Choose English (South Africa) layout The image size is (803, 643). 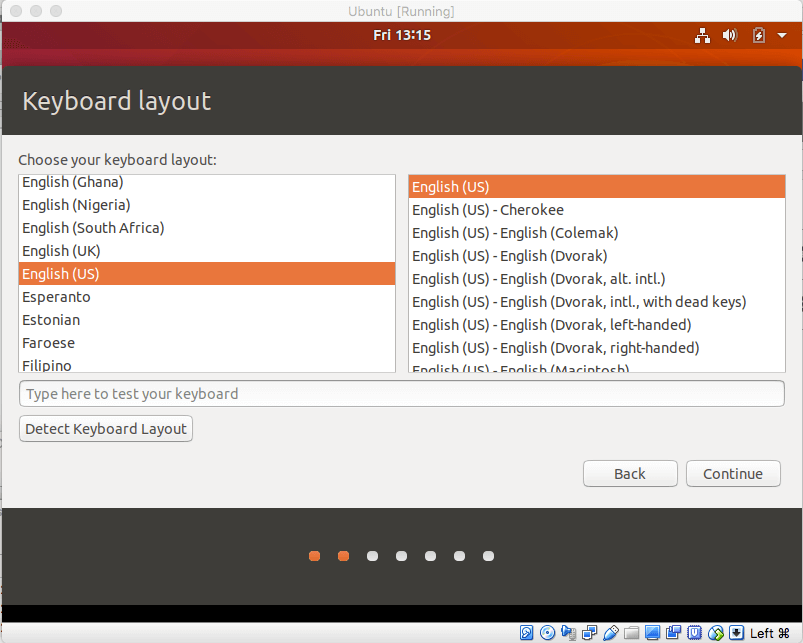tap(207, 228)
